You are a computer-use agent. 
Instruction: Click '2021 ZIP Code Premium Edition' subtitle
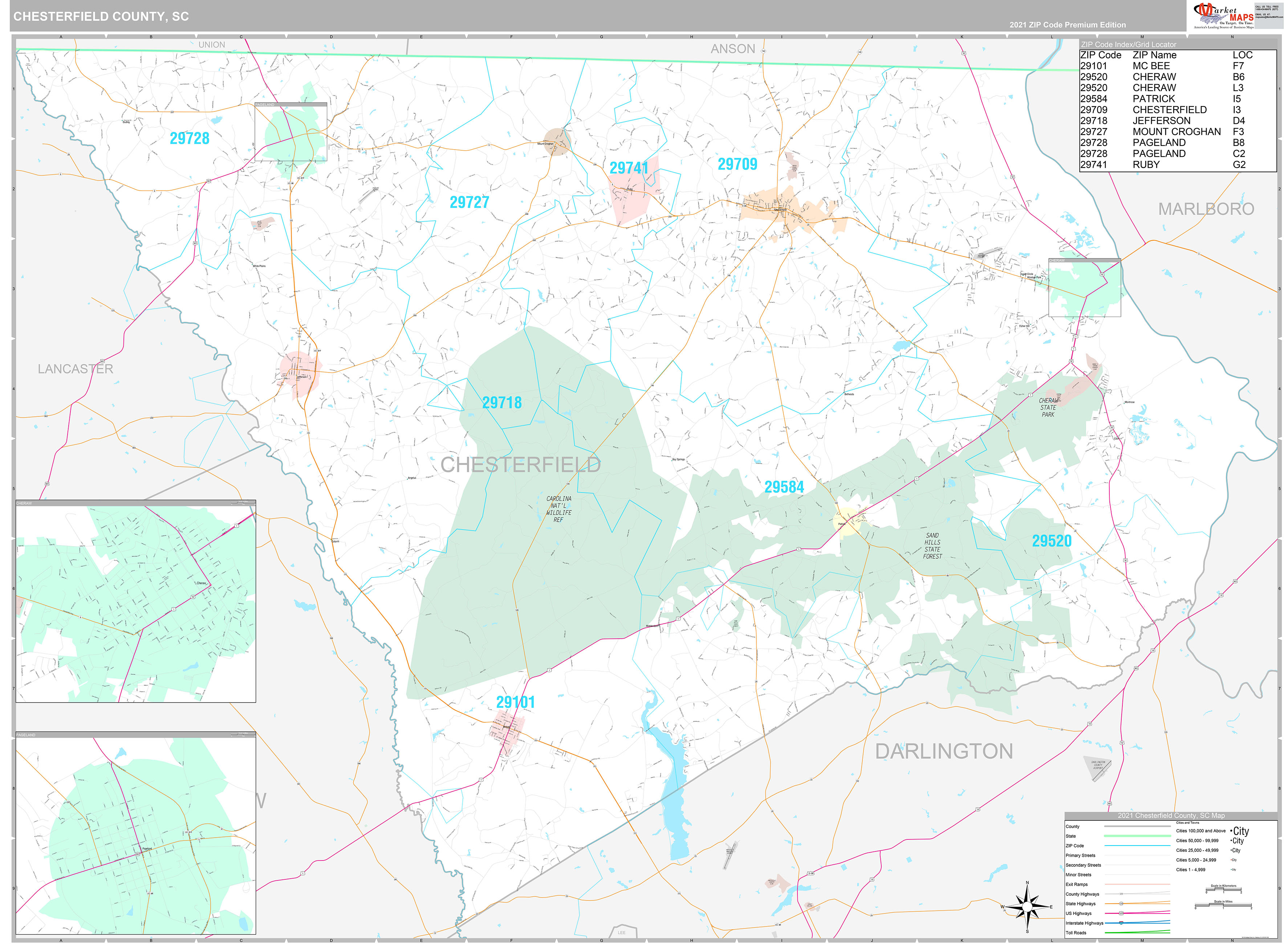pos(1068,25)
